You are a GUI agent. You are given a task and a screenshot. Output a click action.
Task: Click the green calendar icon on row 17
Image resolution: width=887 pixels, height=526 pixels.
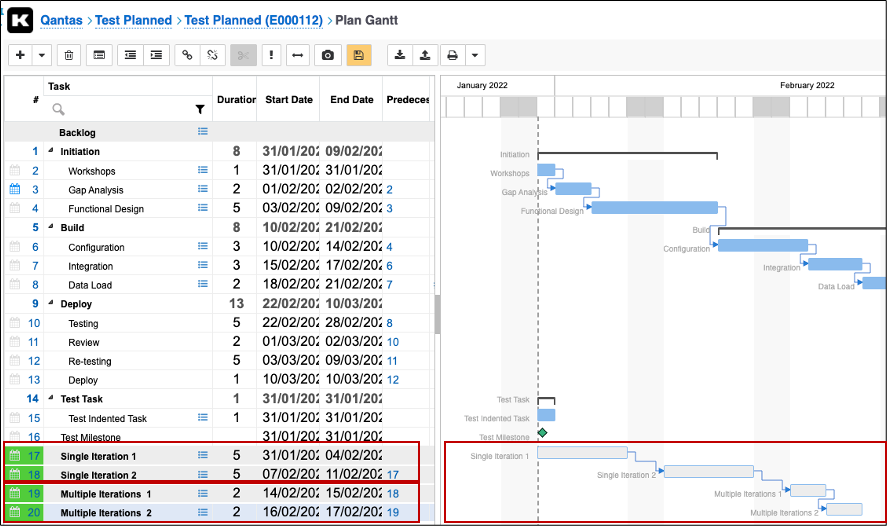coord(15,455)
